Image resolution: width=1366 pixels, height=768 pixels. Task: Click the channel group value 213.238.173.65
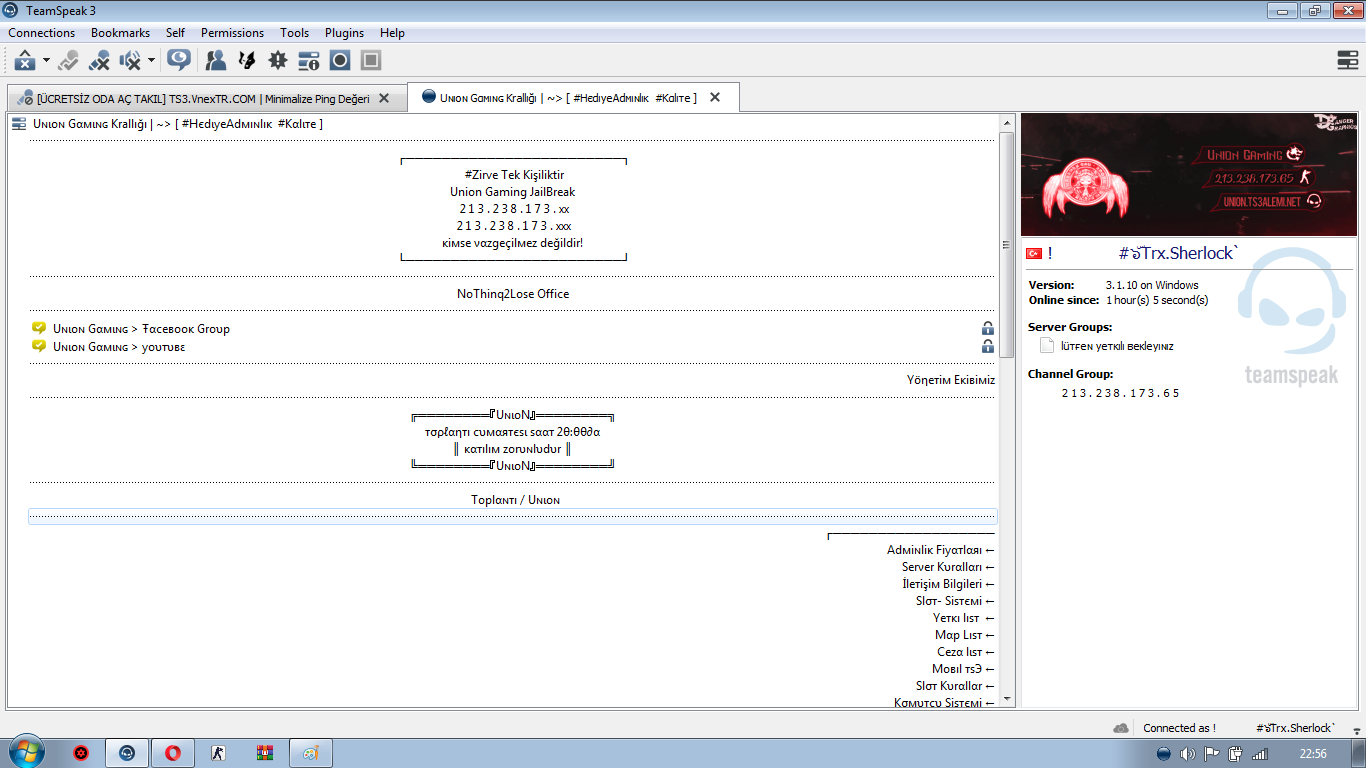tap(1121, 393)
